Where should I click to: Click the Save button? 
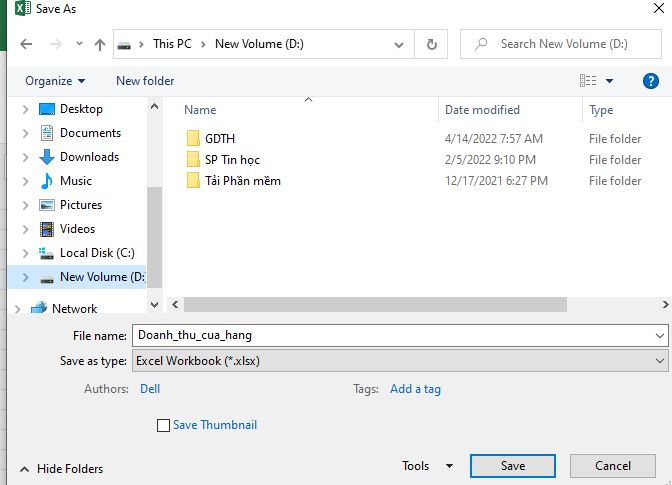point(512,466)
